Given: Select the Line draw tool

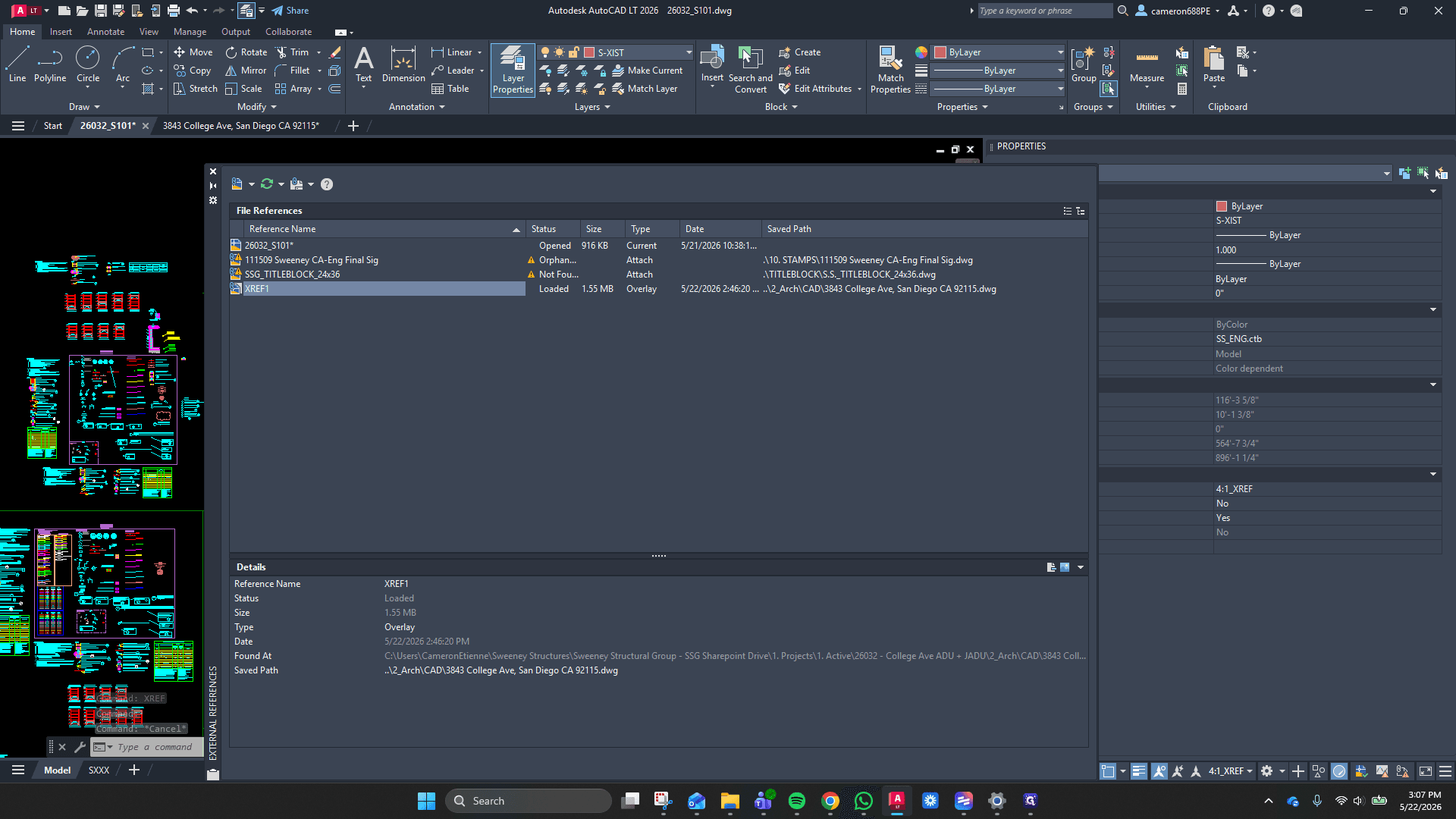Looking at the screenshot, I should click(17, 64).
